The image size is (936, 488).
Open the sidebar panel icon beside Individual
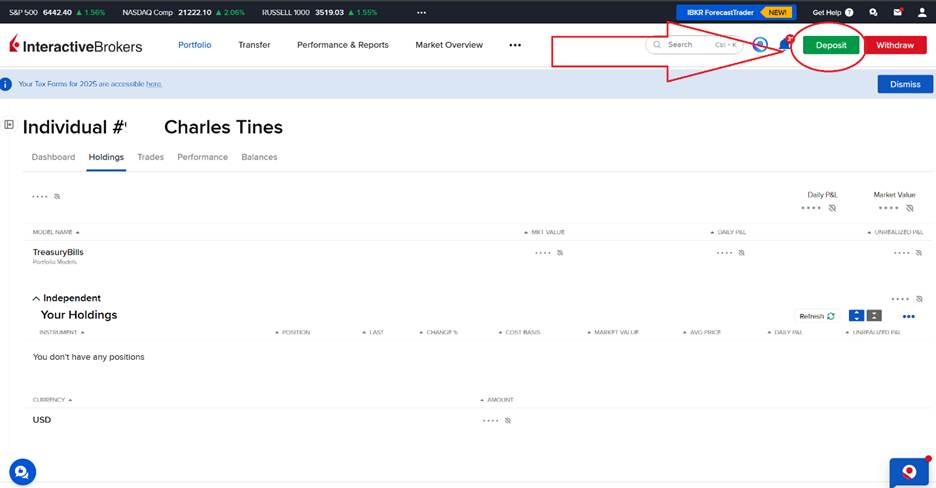9,125
